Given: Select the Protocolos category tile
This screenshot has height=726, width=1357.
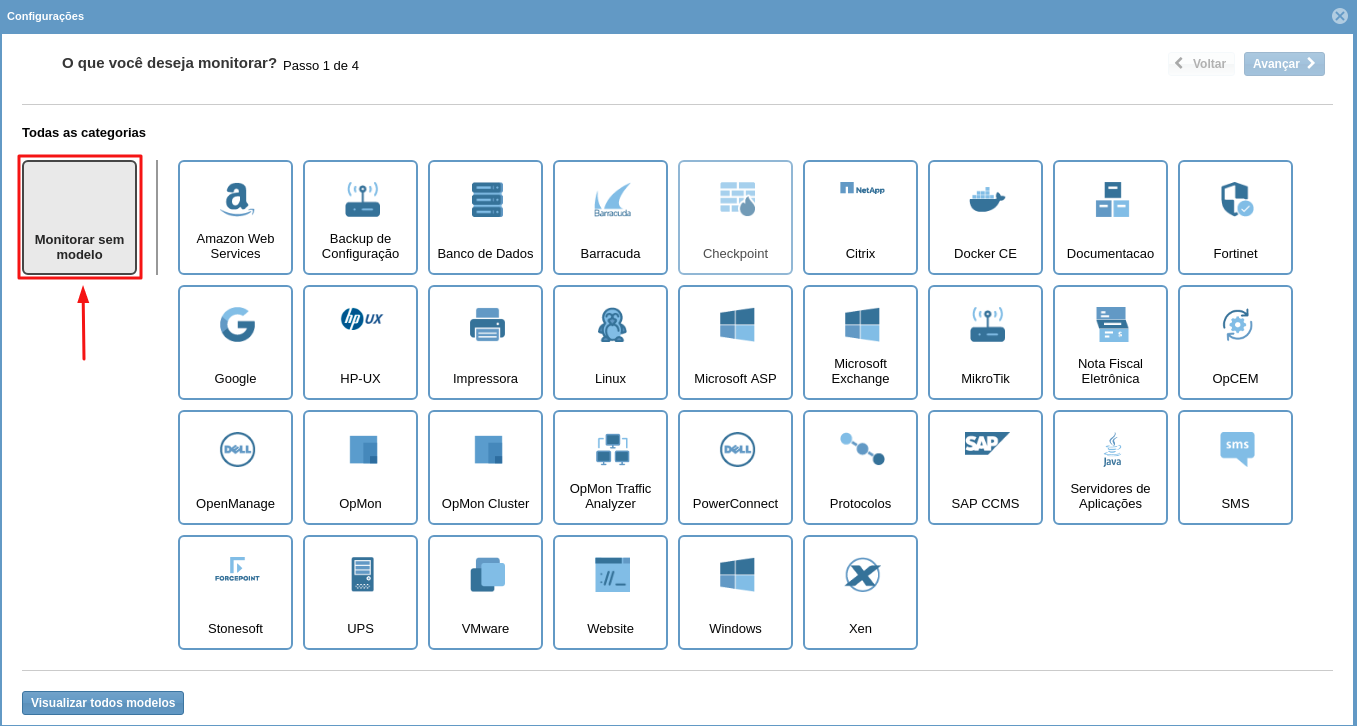Looking at the screenshot, I should (860, 467).
